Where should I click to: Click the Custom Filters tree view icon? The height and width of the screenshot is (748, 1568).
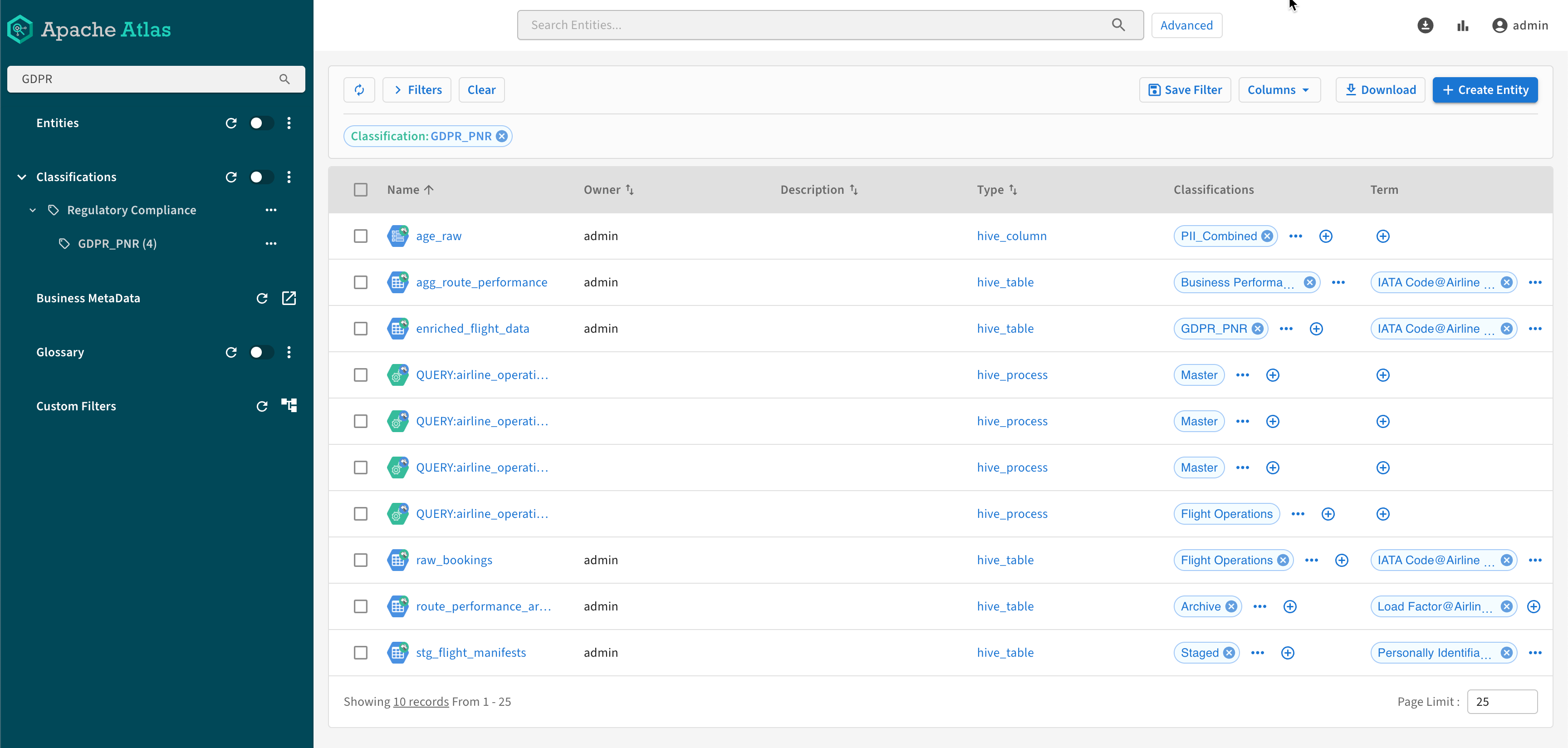tap(289, 406)
